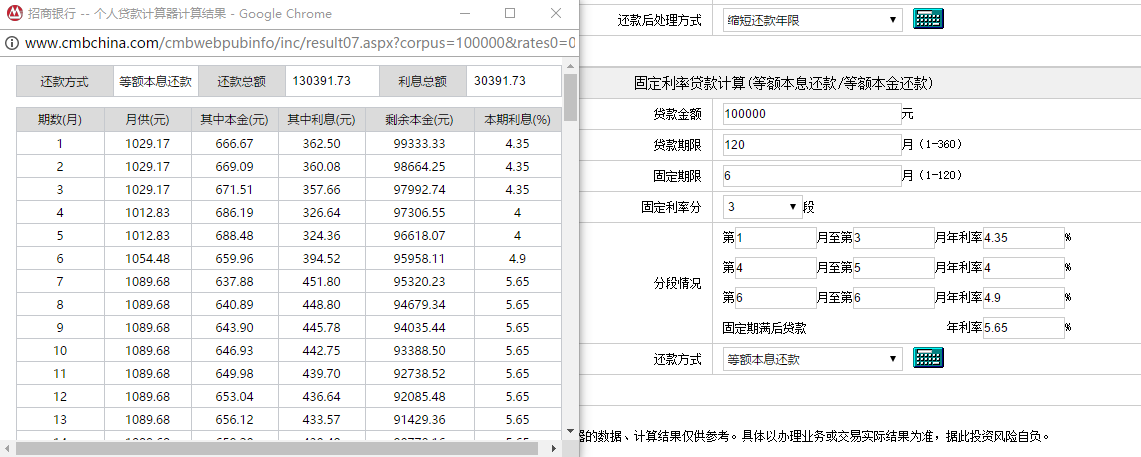Click remaining principal 95320.23 in period 7

[x=420, y=282]
